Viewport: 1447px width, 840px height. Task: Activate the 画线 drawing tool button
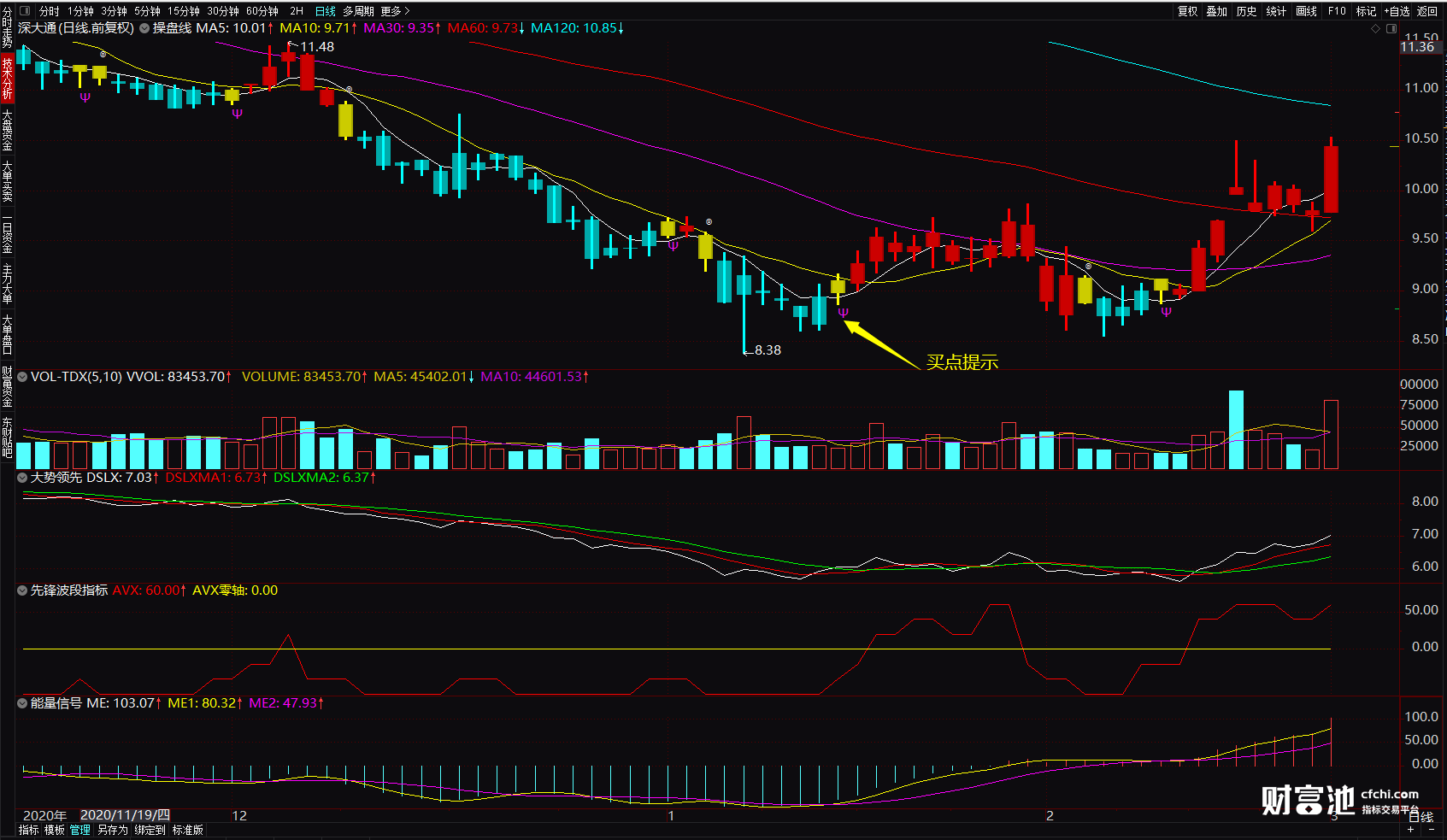(x=1306, y=11)
